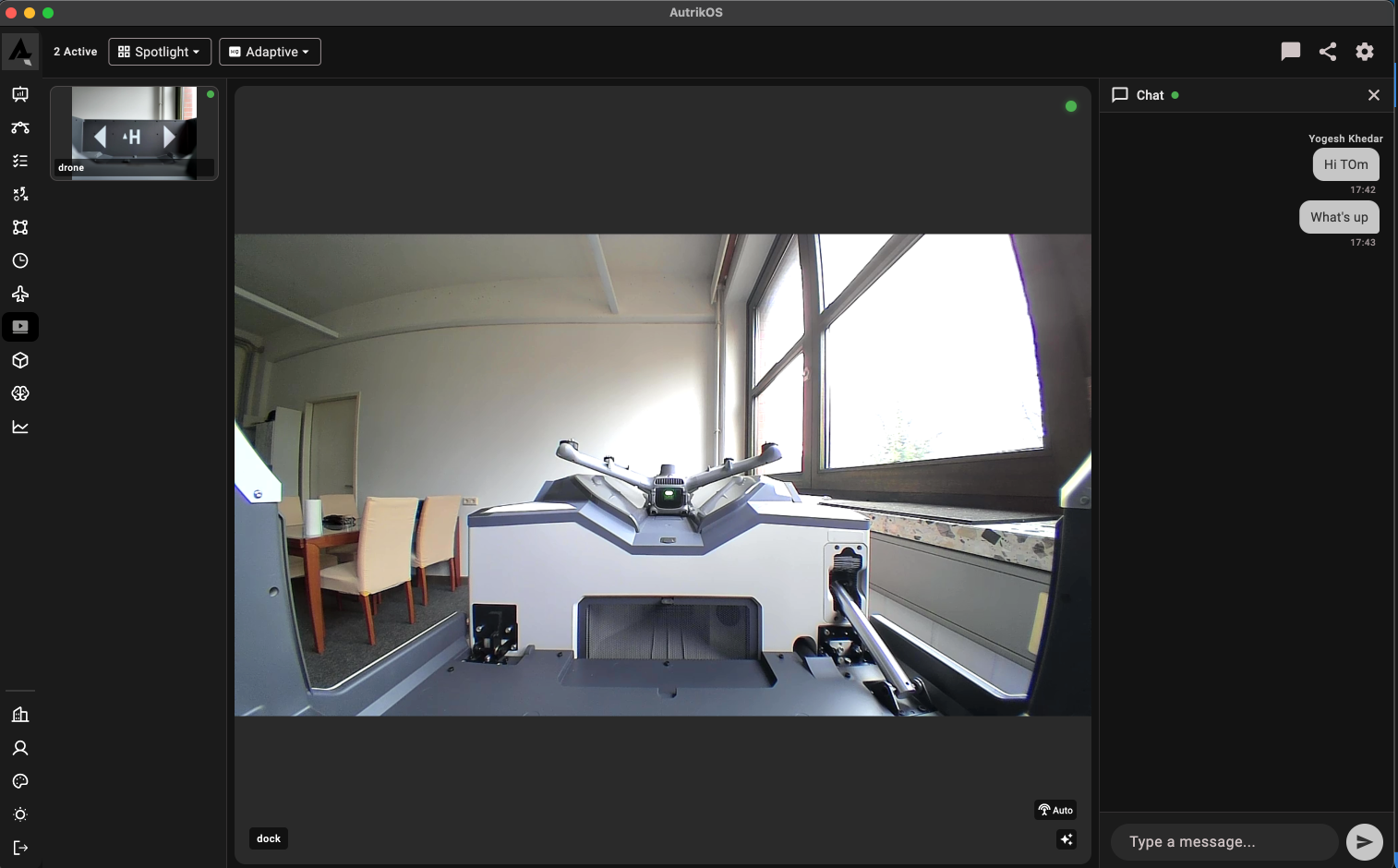Open the dashboard presentation icon in sidebar
Image resolution: width=1398 pixels, height=868 pixels.
[20, 94]
